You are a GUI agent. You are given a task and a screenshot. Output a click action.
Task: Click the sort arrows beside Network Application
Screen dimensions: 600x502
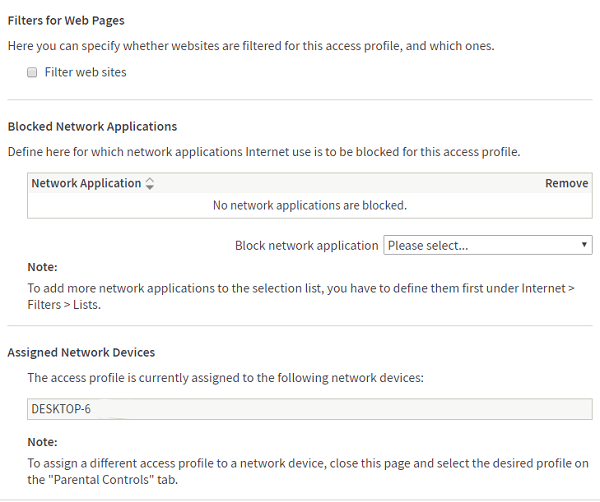coord(150,184)
